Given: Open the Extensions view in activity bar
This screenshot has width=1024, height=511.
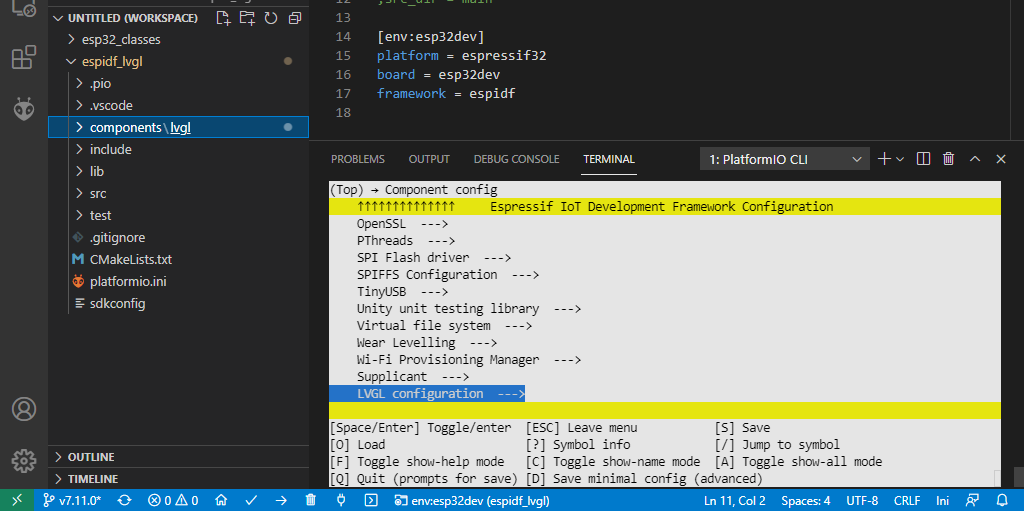Looking at the screenshot, I should (24, 57).
